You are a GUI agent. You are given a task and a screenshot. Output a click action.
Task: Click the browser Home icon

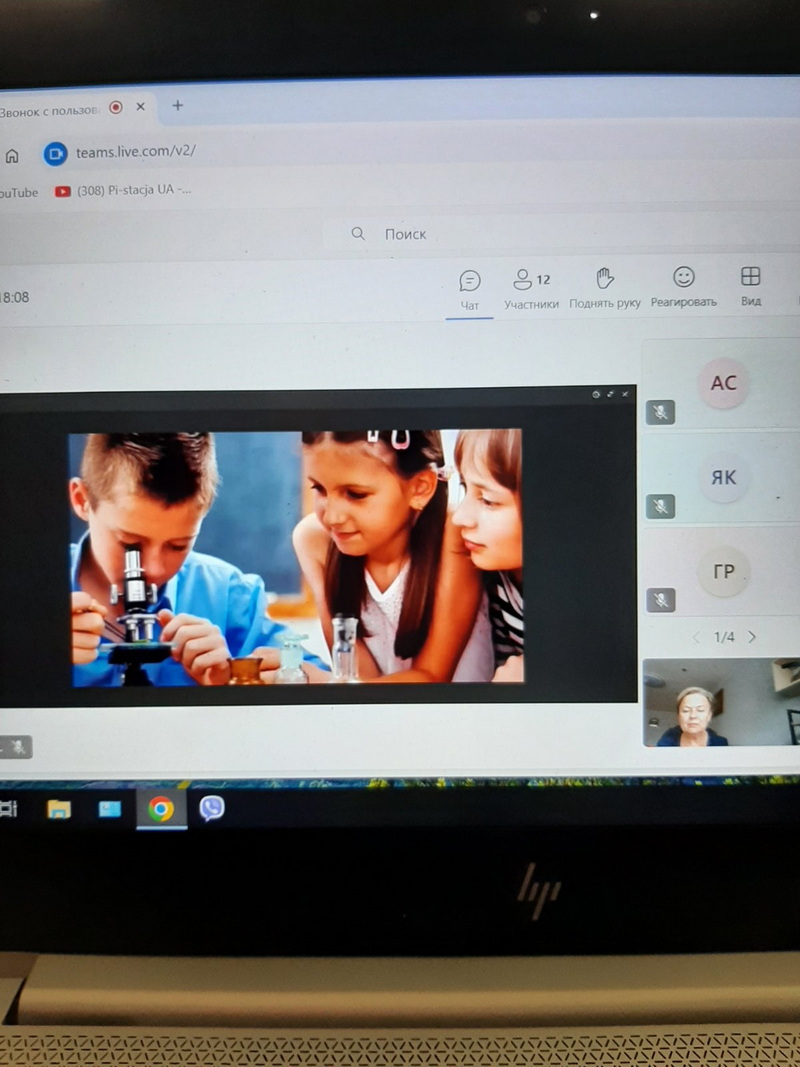(x=13, y=156)
